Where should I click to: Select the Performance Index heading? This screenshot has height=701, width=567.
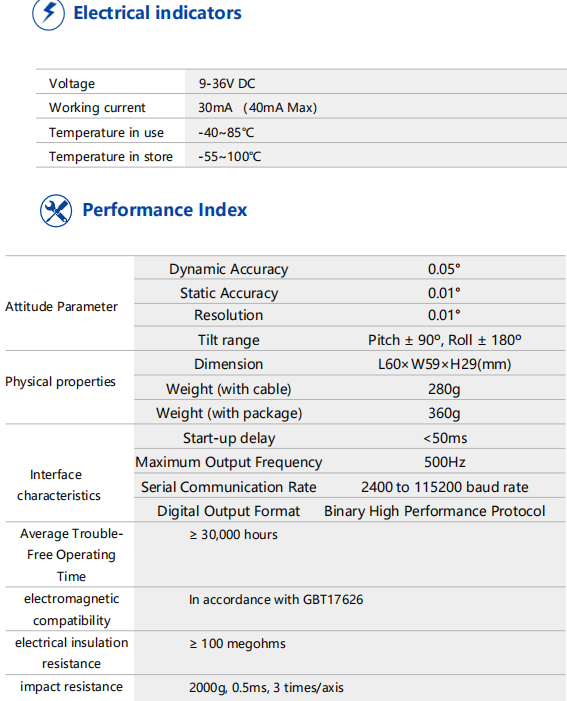pos(165,210)
